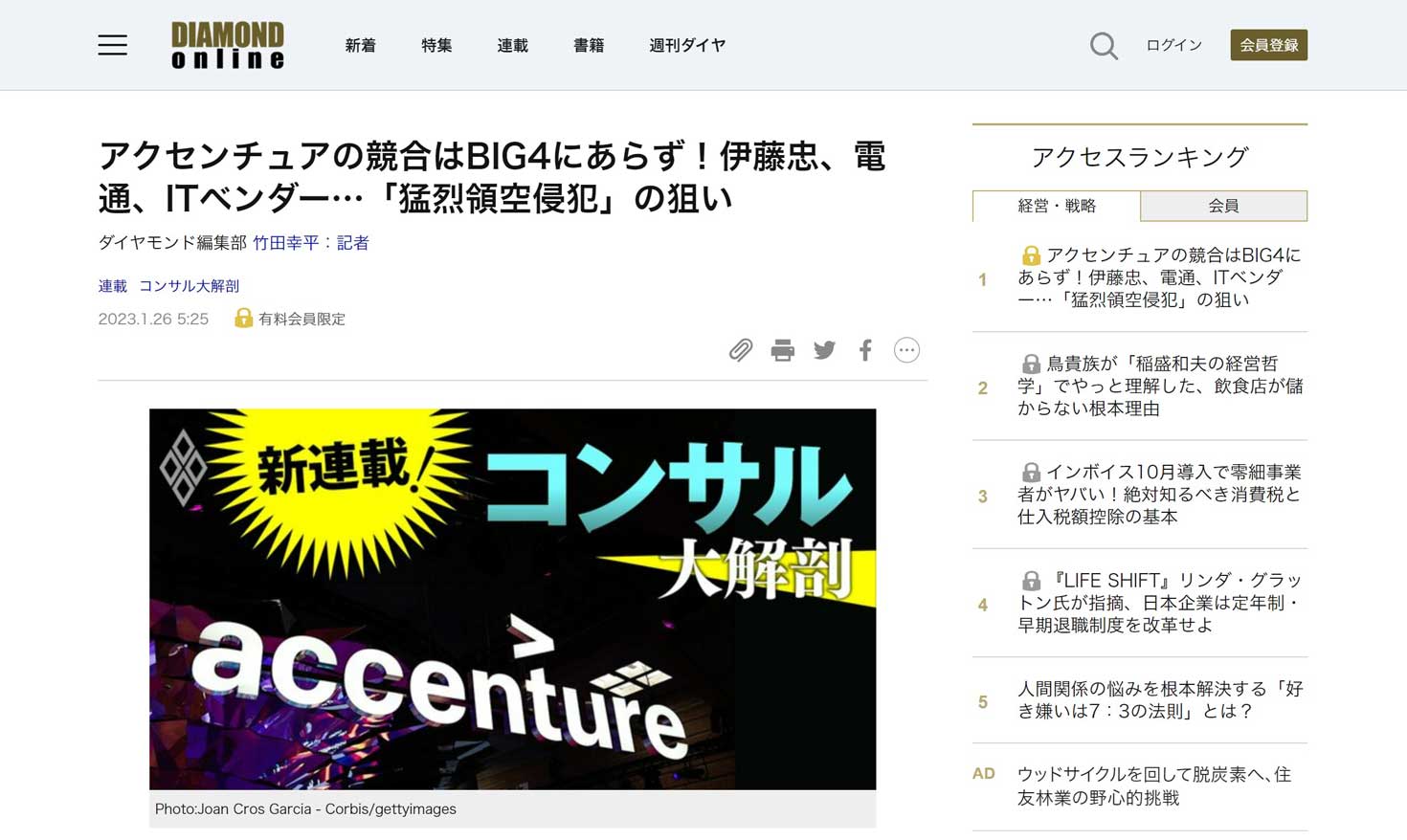Viewport: 1407px width, 840px height.
Task: Print the article via printer icon
Action: pyautogui.click(x=782, y=350)
